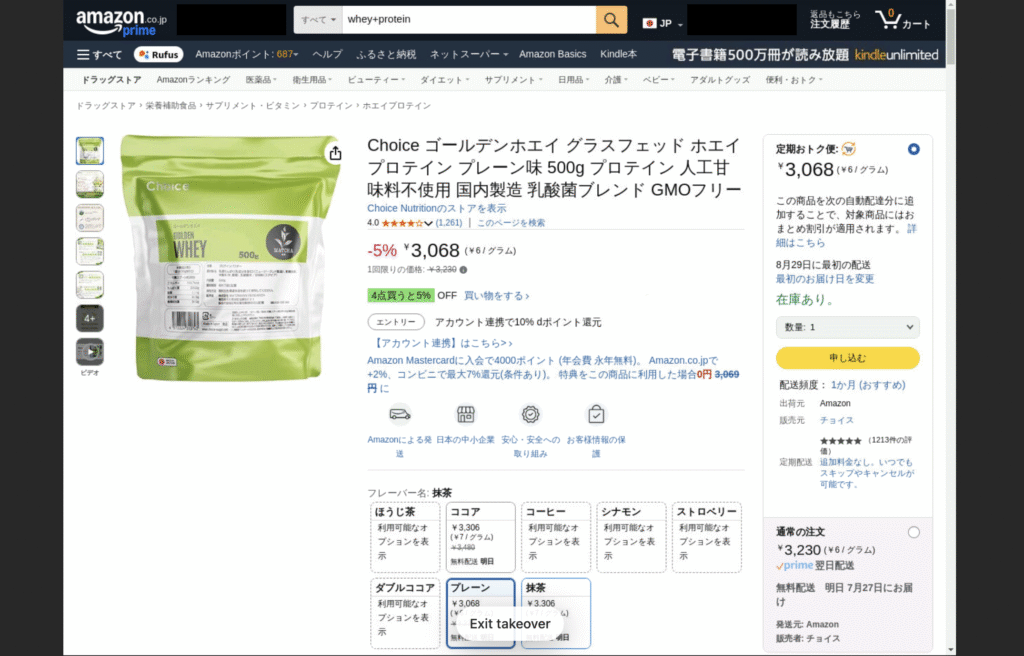The height and width of the screenshot is (656, 1024).
Task: Select the highlighted front-of-bag thumbnail
Action: 89,151
